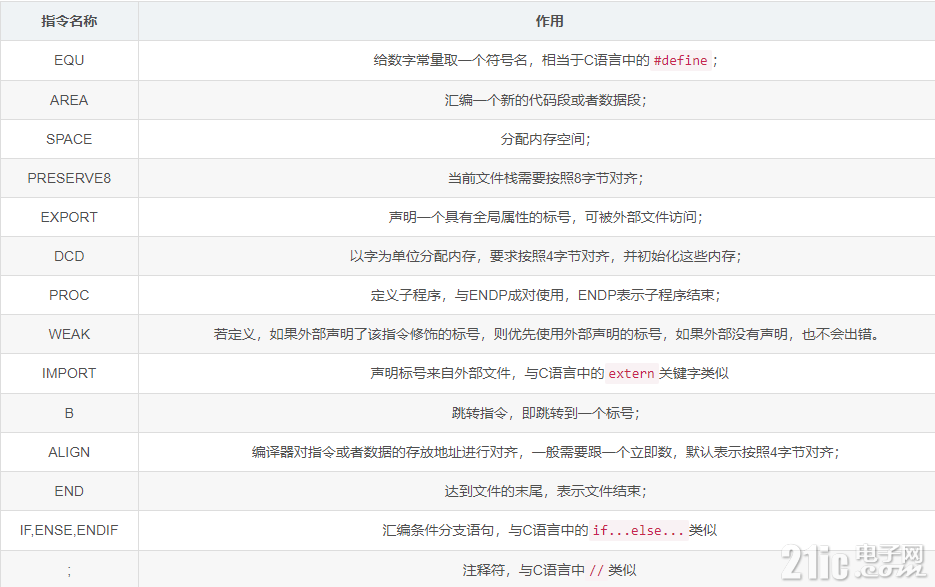Click the EQU directive cell
The image size is (935, 587).
click(69, 60)
